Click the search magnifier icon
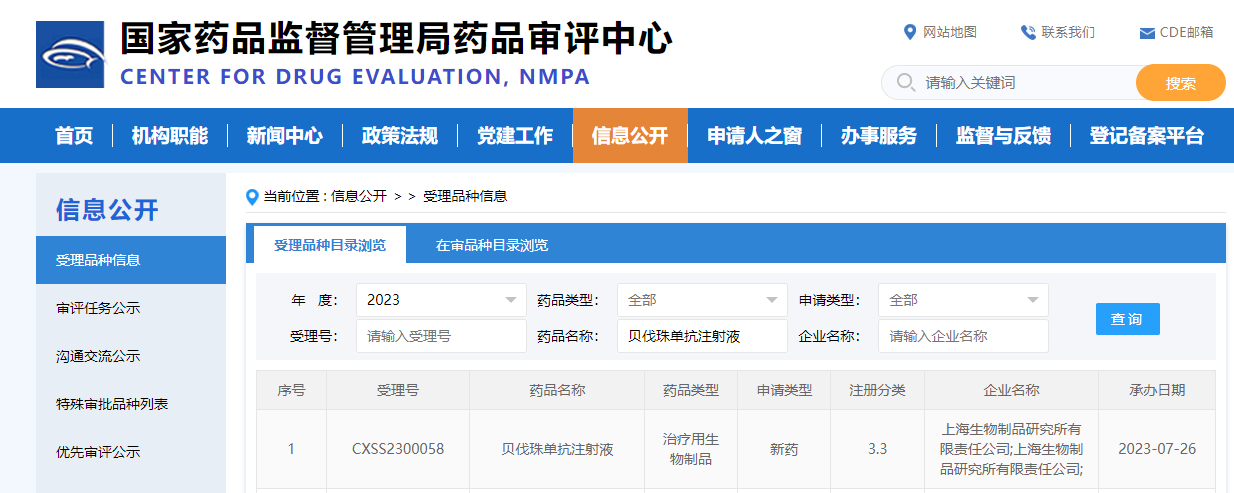Image resolution: width=1234 pixels, height=493 pixels. pos(906,82)
